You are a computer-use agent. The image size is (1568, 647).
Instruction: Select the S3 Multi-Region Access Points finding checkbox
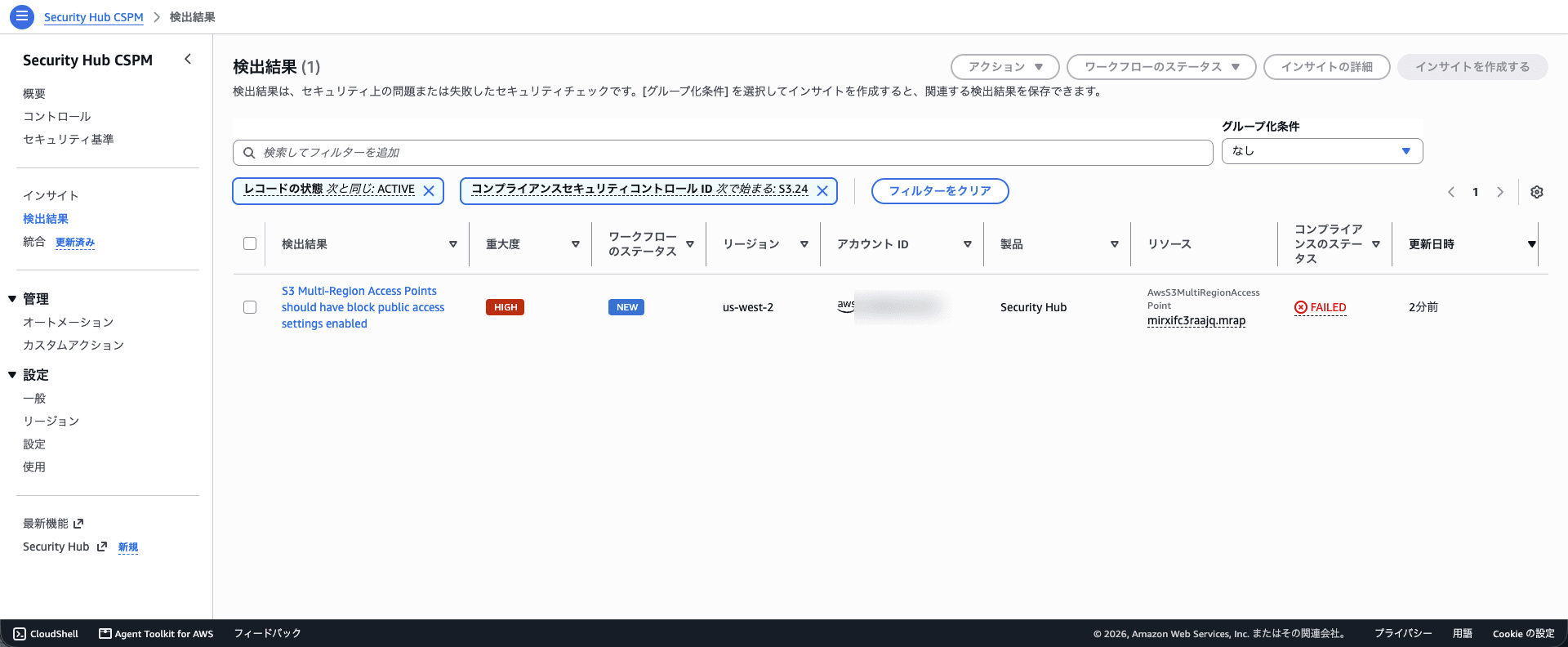coord(250,307)
